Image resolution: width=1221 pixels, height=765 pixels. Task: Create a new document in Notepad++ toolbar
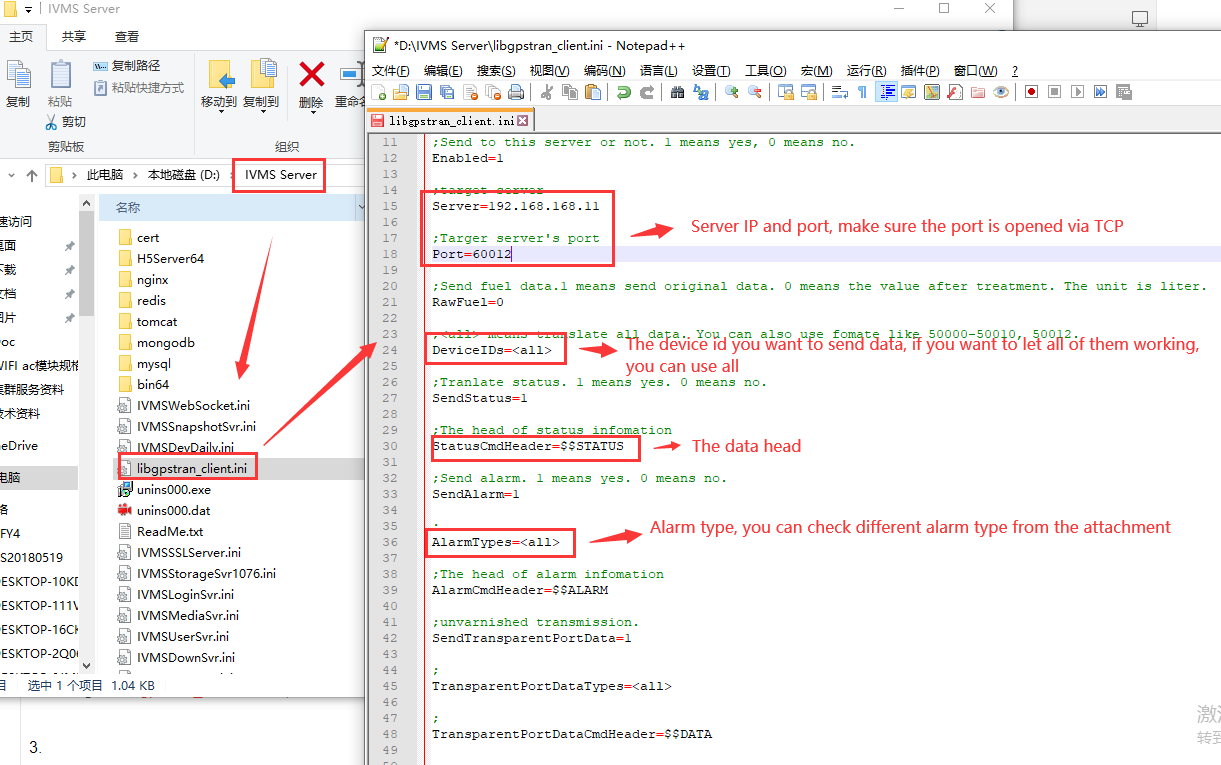[379, 92]
